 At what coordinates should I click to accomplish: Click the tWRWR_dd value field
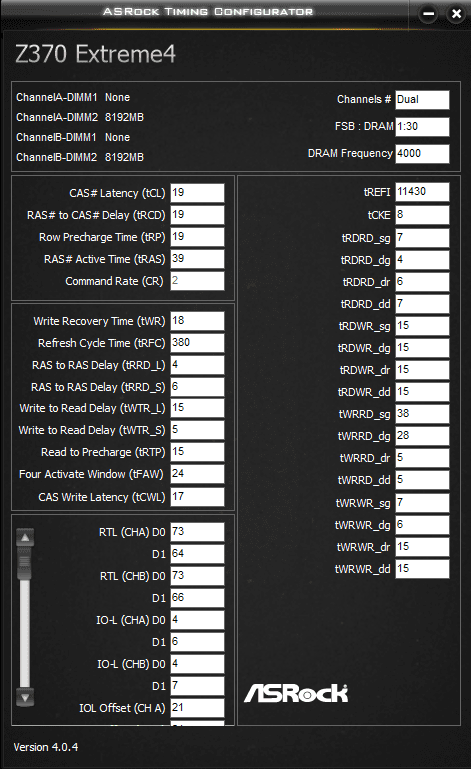pos(422,569)
